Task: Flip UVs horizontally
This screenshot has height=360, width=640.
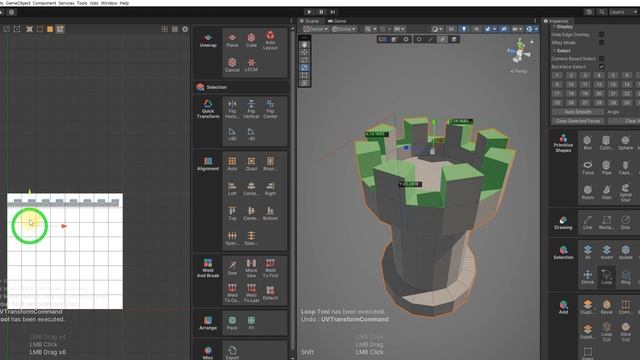Action: (x=232, y=109)
